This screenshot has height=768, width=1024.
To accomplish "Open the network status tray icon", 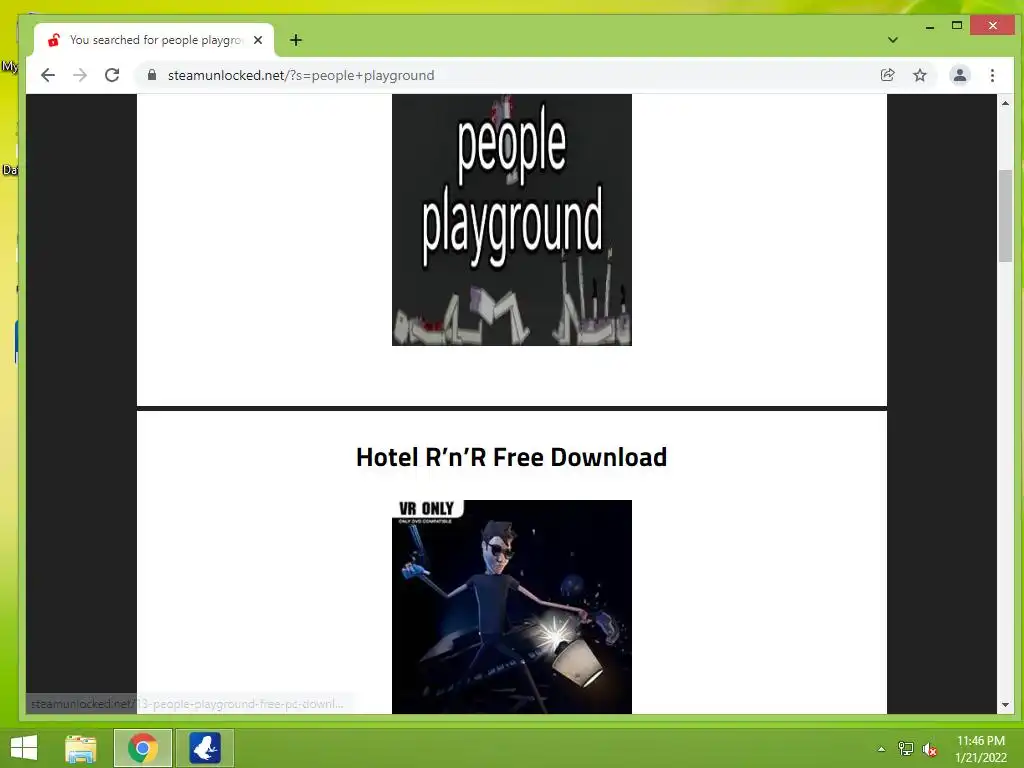I will (906, 749).
